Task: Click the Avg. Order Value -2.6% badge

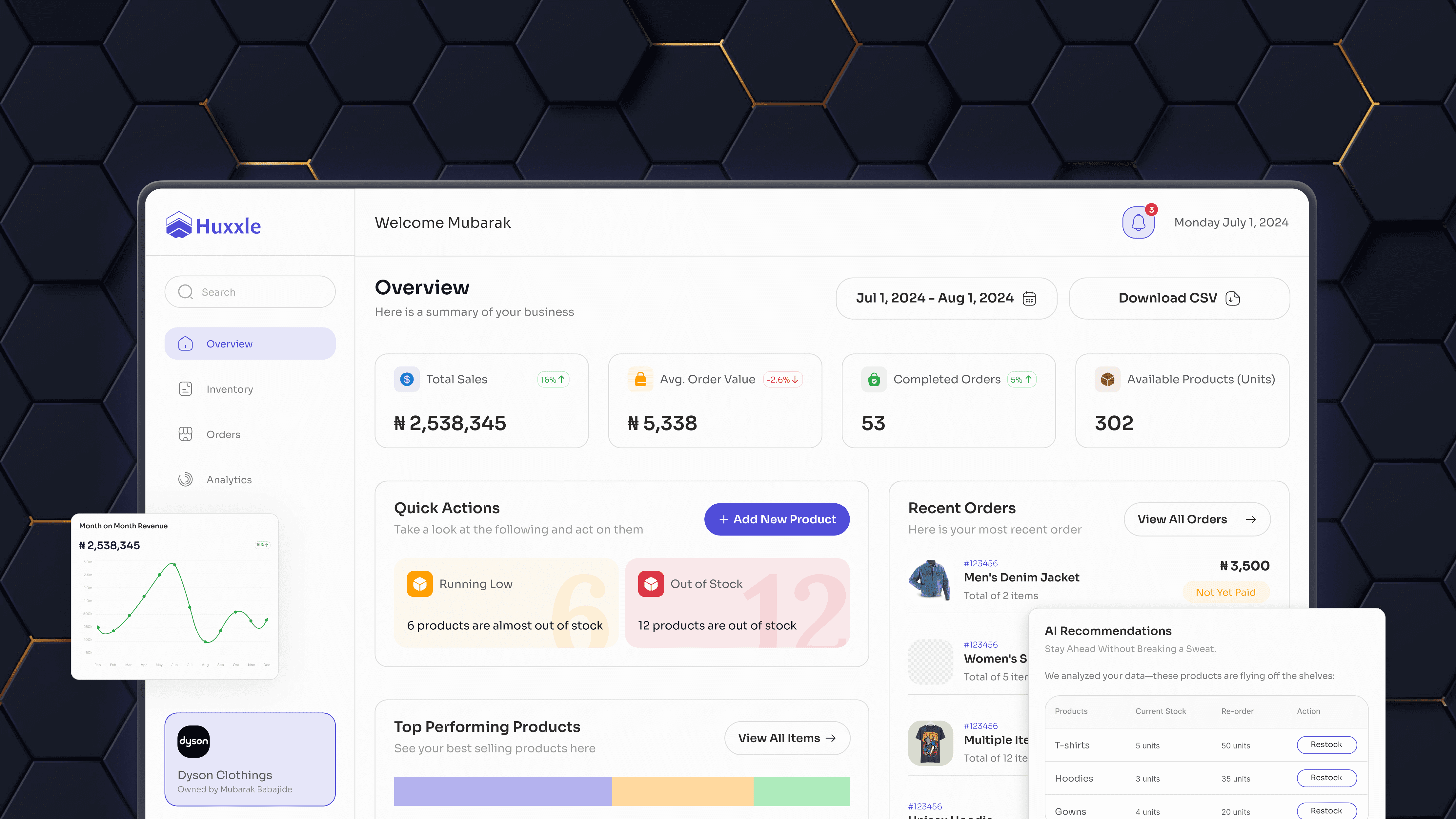Action: click(x=783, y=380)
